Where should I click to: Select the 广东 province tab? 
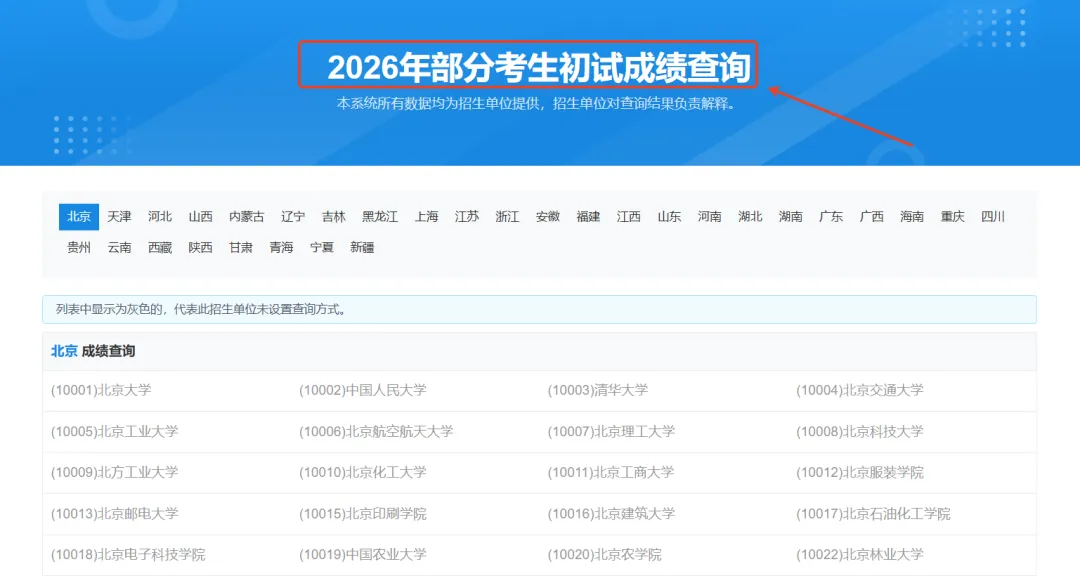831,216
